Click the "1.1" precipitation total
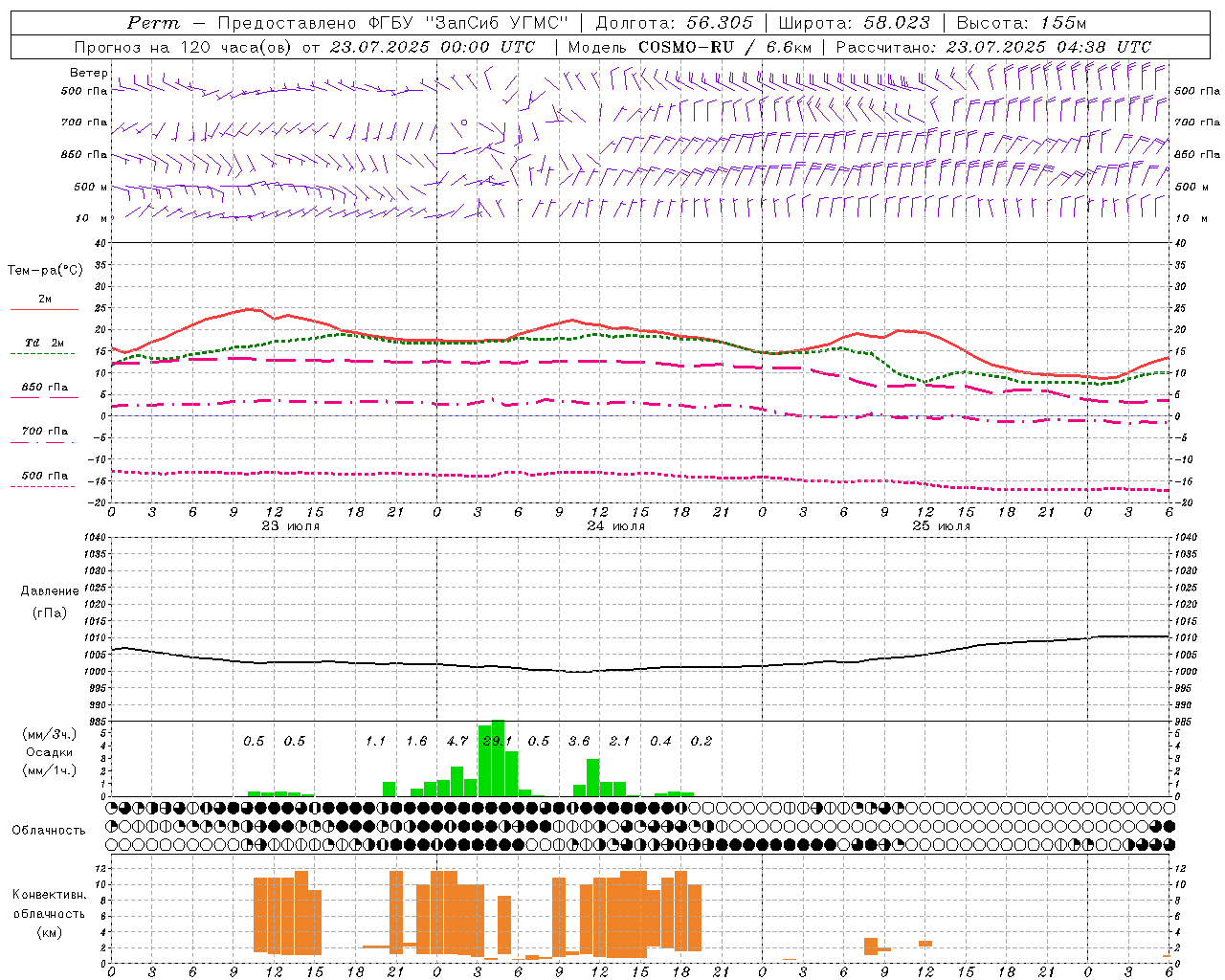Viewport: 1225px width, 980px height. (x=376, y=742)
